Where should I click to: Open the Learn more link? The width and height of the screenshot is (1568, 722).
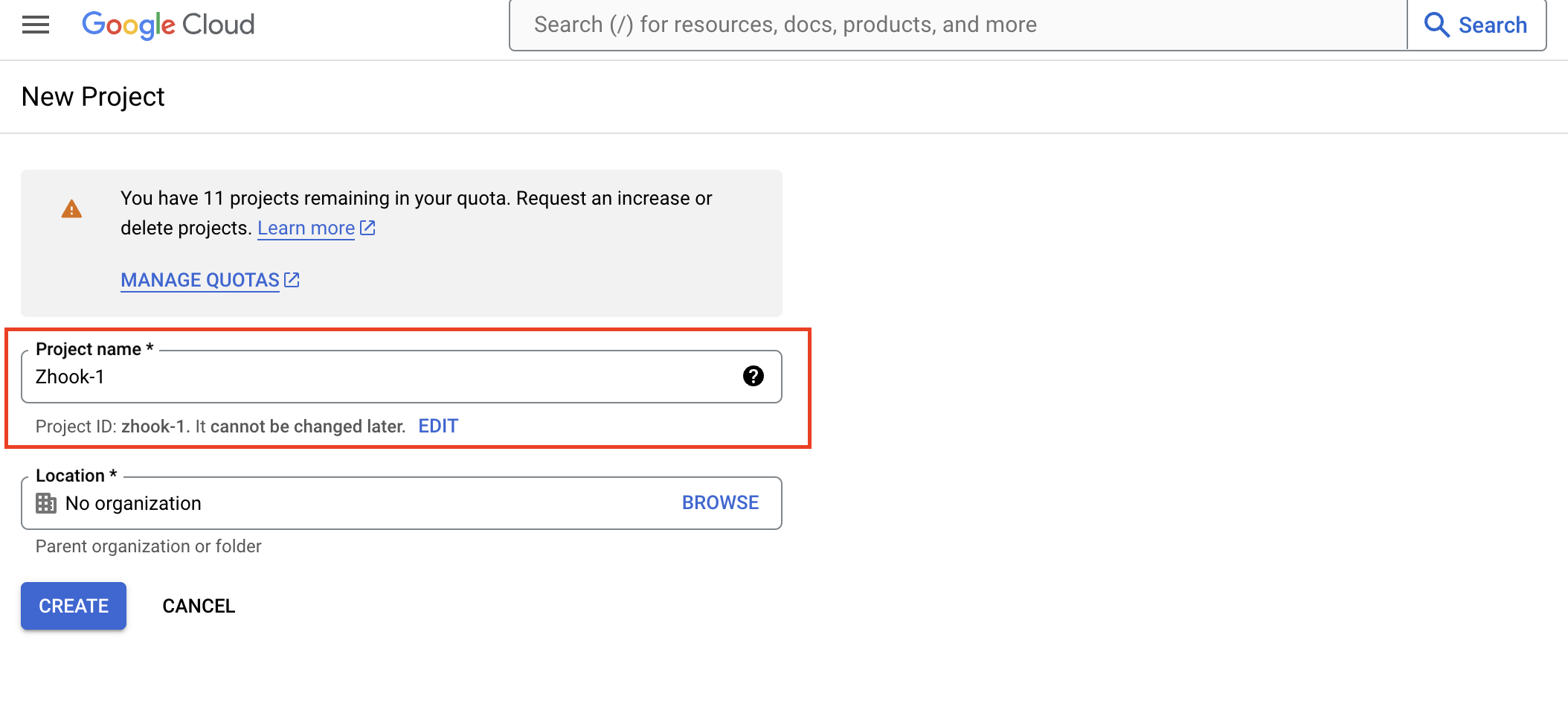306,229
